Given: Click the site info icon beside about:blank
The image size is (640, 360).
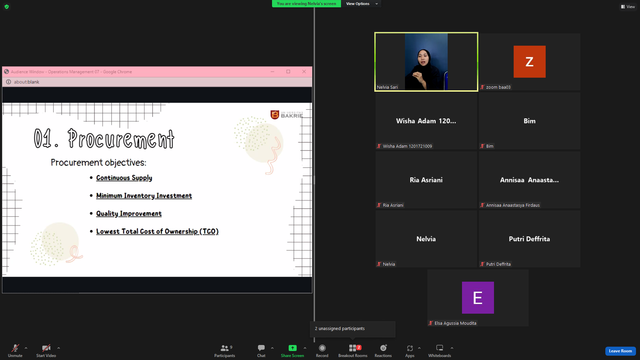Looking at the screenshot, I should point(8,82).
